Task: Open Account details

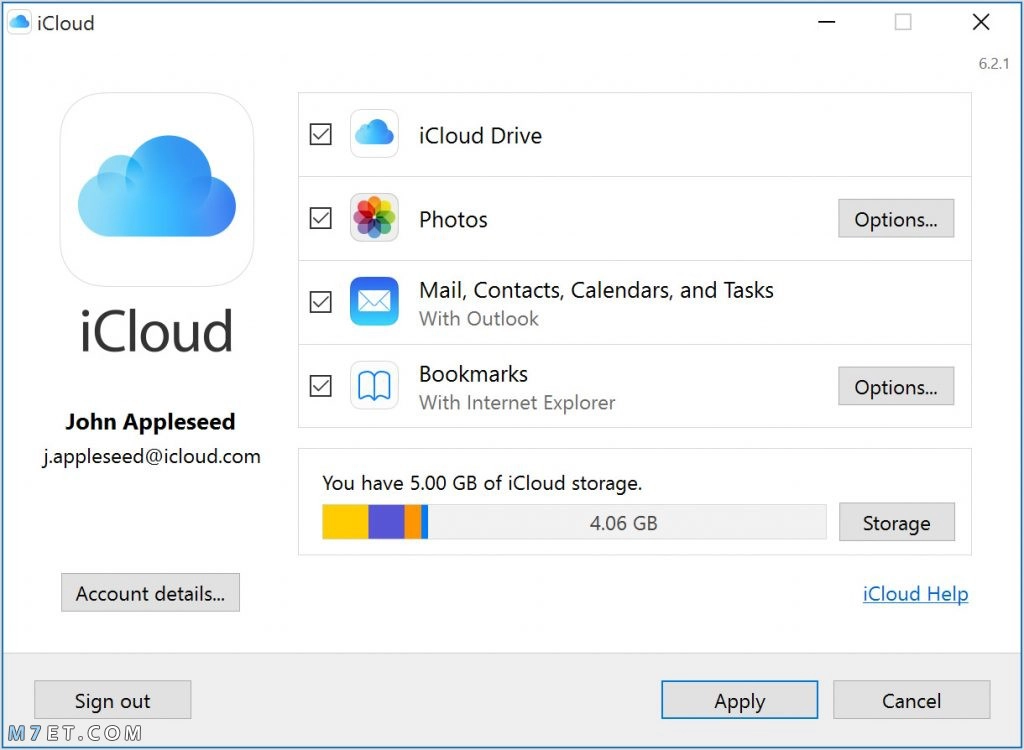Action: (x=150, y=593)
